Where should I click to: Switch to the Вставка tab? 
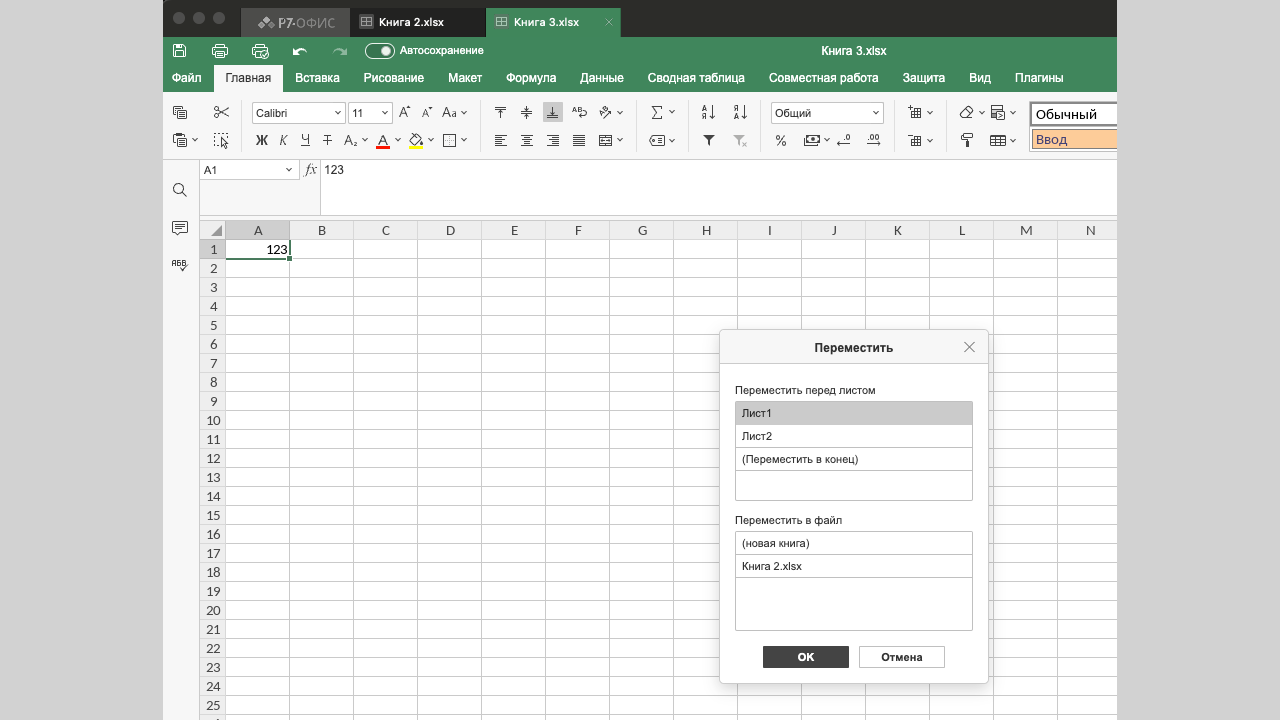[x=317, y=78]
